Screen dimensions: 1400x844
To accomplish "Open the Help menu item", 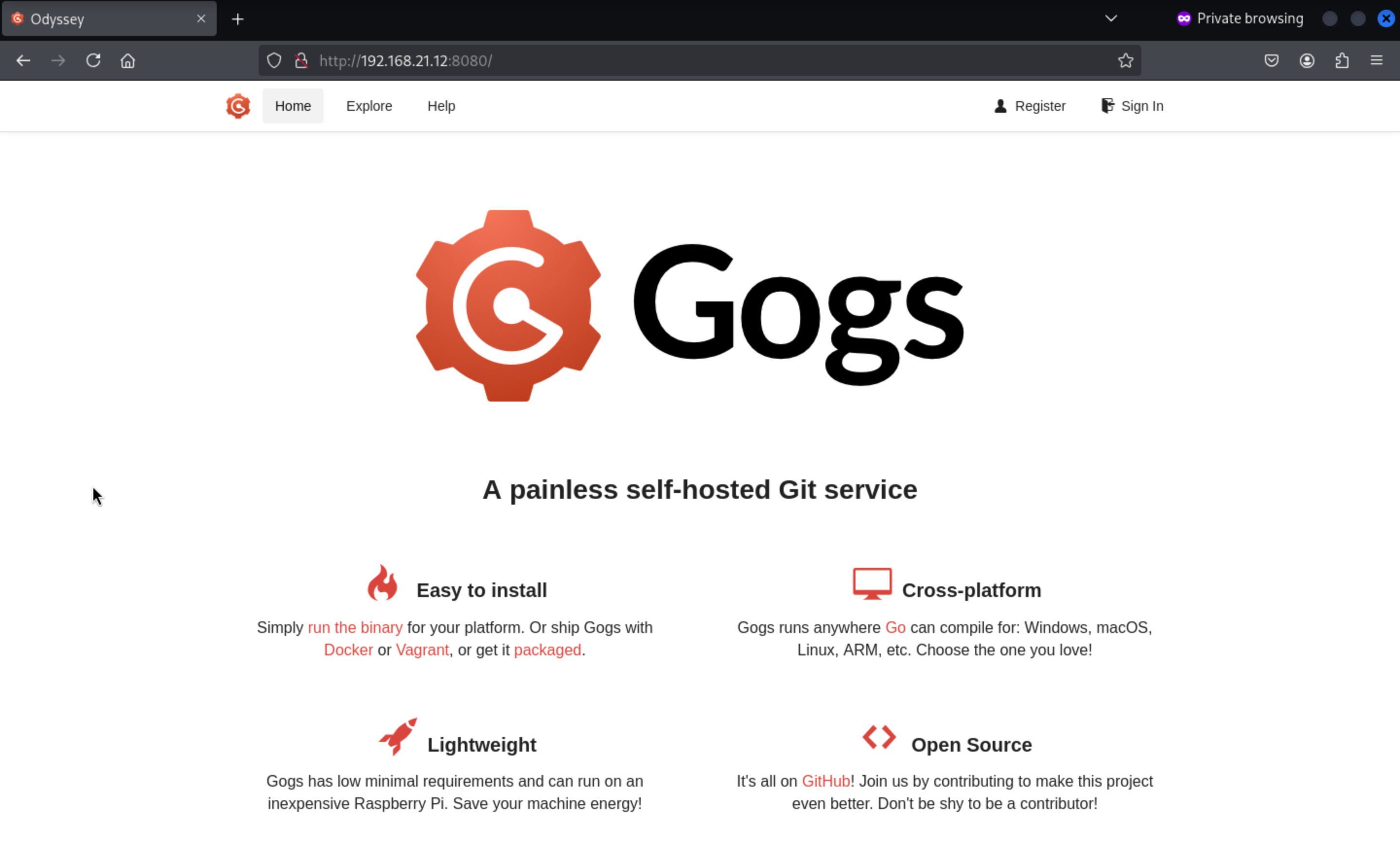I will [x=441, y=106].
